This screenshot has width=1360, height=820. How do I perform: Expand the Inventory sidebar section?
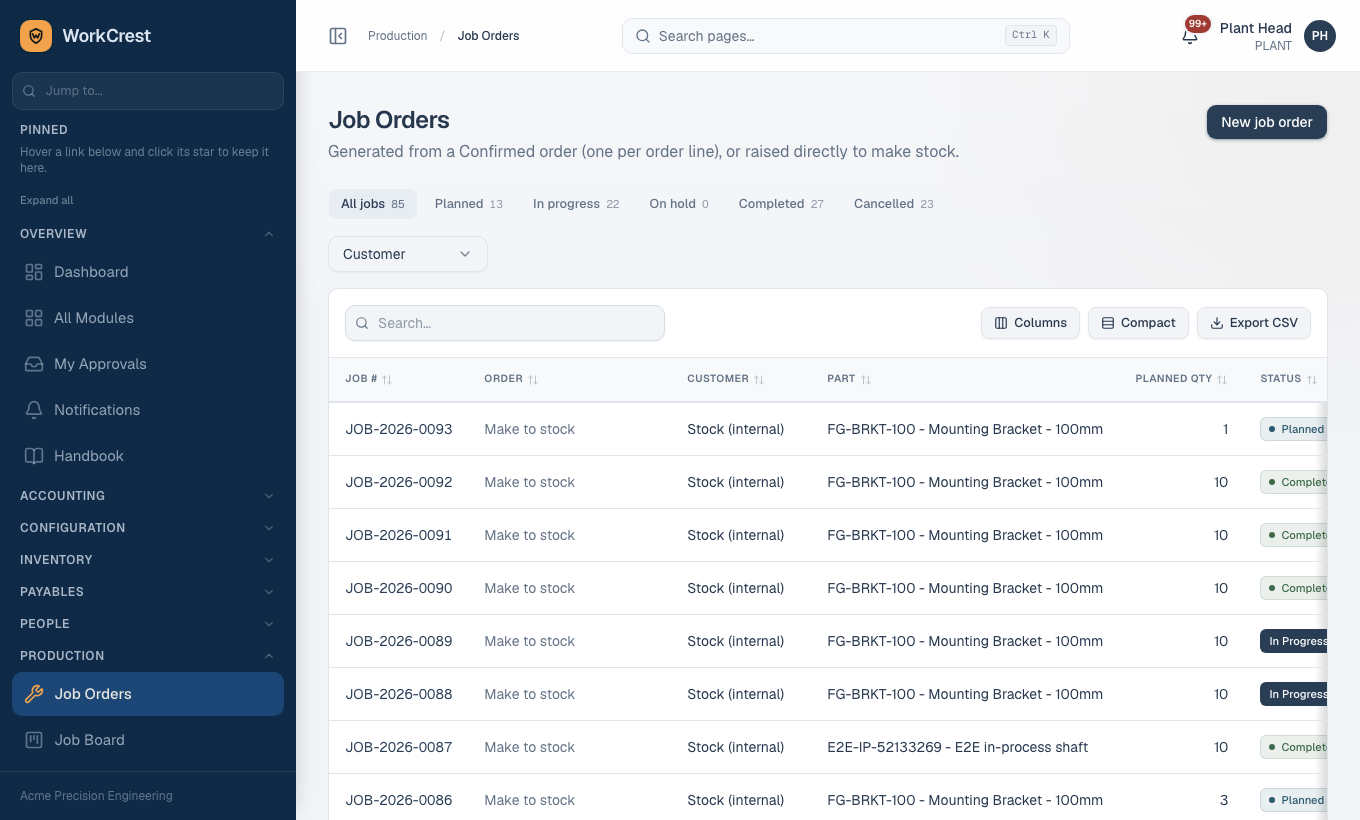[x=148, y=560]
